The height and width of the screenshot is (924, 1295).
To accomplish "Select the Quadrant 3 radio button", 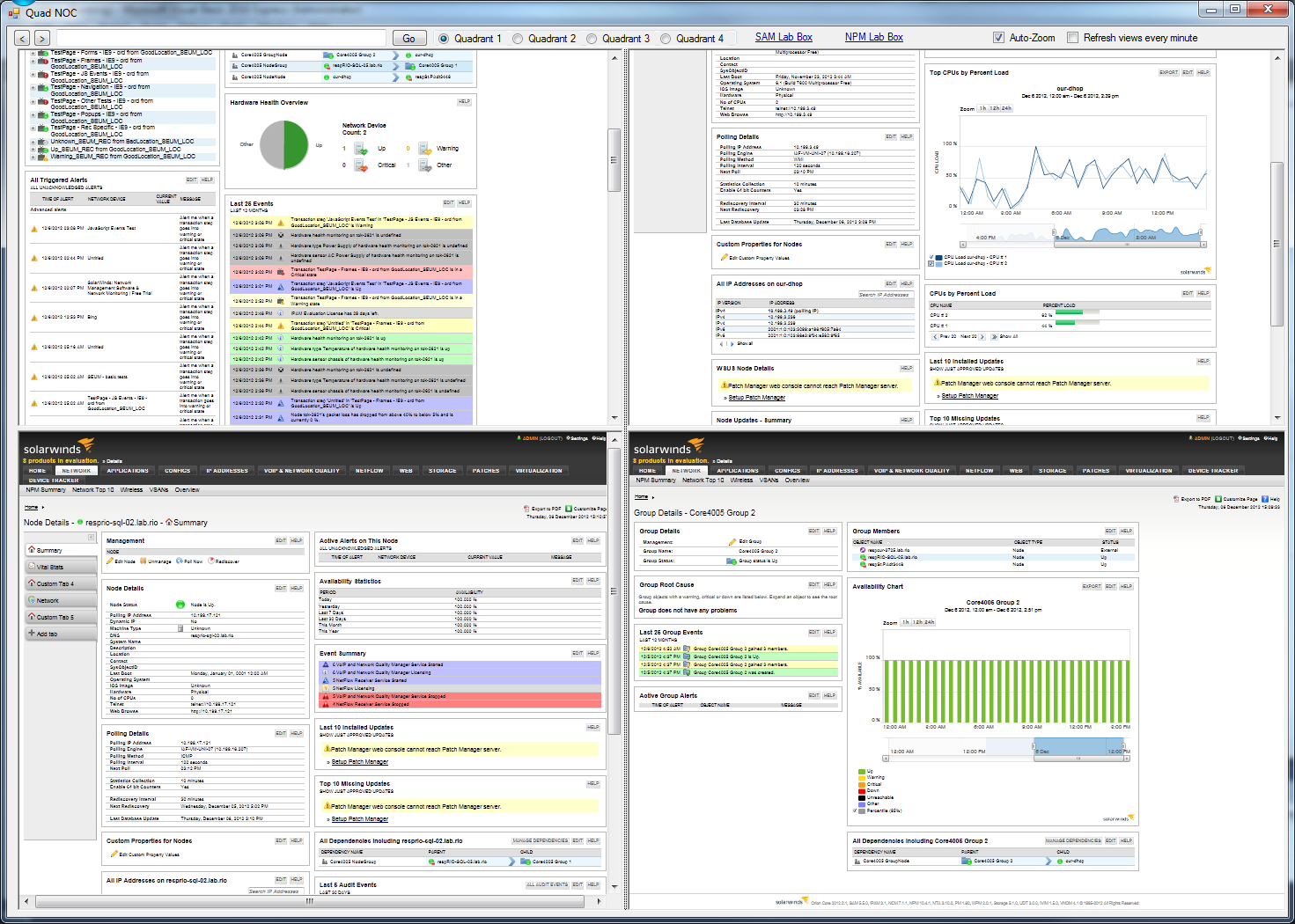I will pos(592,39).
